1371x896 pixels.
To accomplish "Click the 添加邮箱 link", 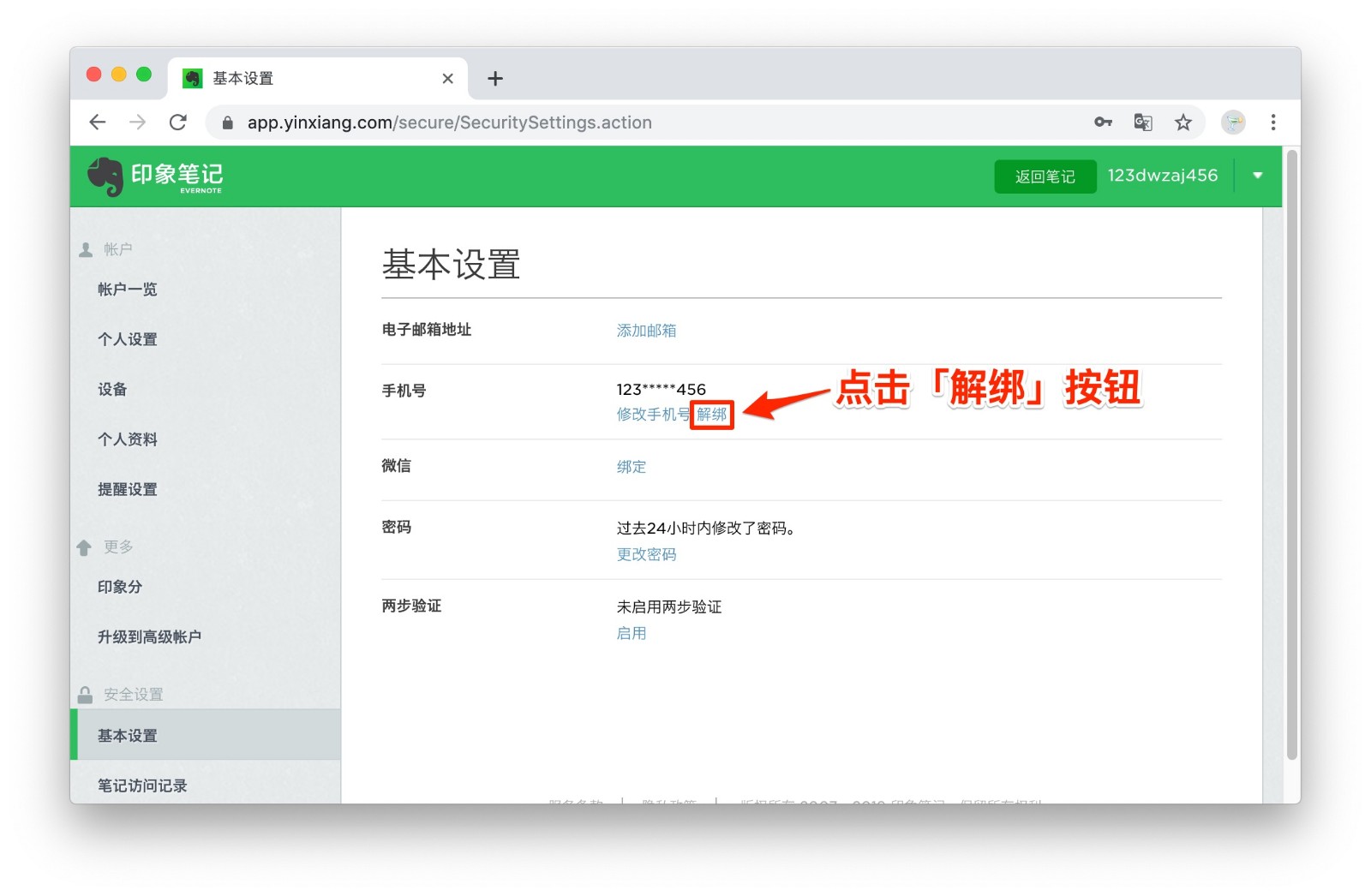I will (x=646, y=331).
